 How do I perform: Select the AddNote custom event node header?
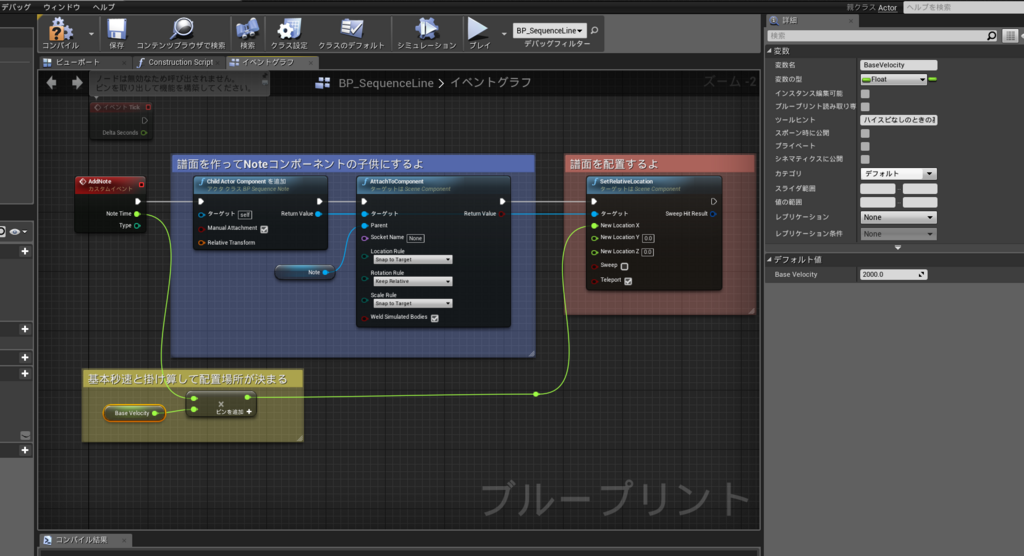[x=110, y=185]
